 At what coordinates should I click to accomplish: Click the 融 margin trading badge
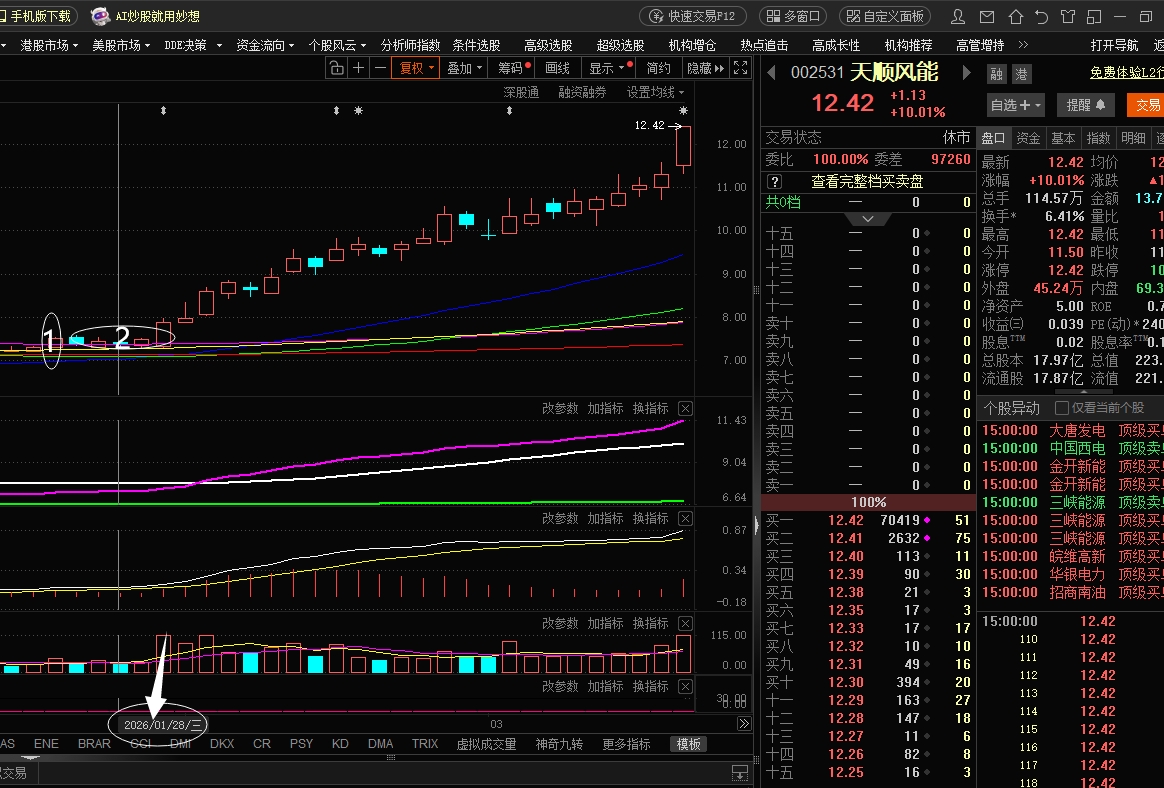(996, 74)
